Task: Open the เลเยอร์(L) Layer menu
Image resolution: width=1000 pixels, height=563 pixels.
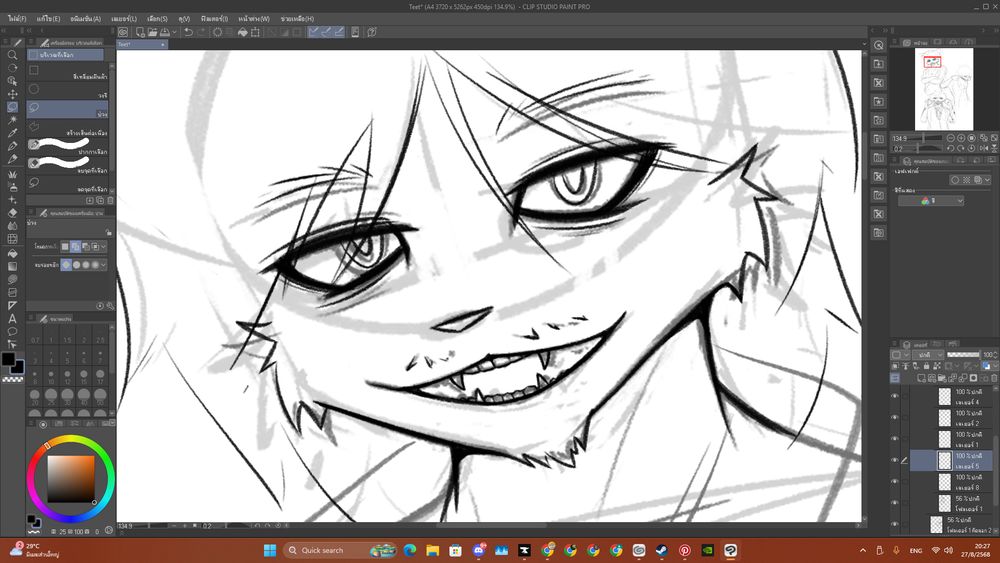Action: [x=124, y=18]
